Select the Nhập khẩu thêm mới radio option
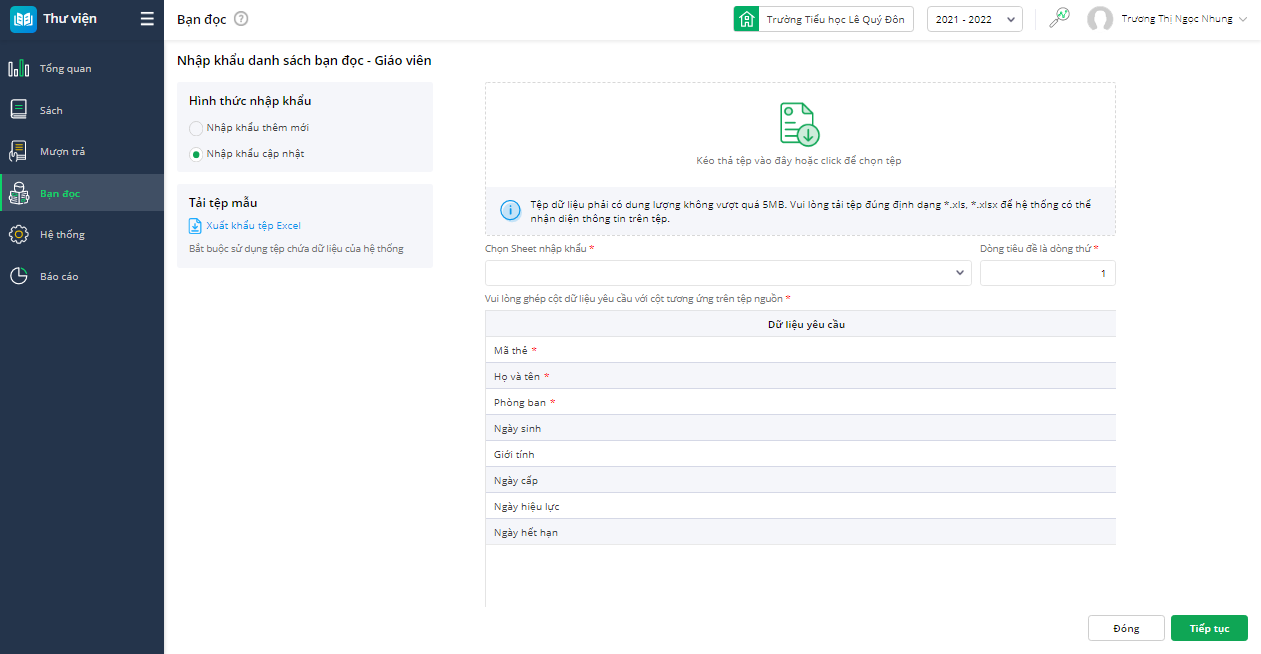Screen dimensions: 1261x654 click(196, 128)
